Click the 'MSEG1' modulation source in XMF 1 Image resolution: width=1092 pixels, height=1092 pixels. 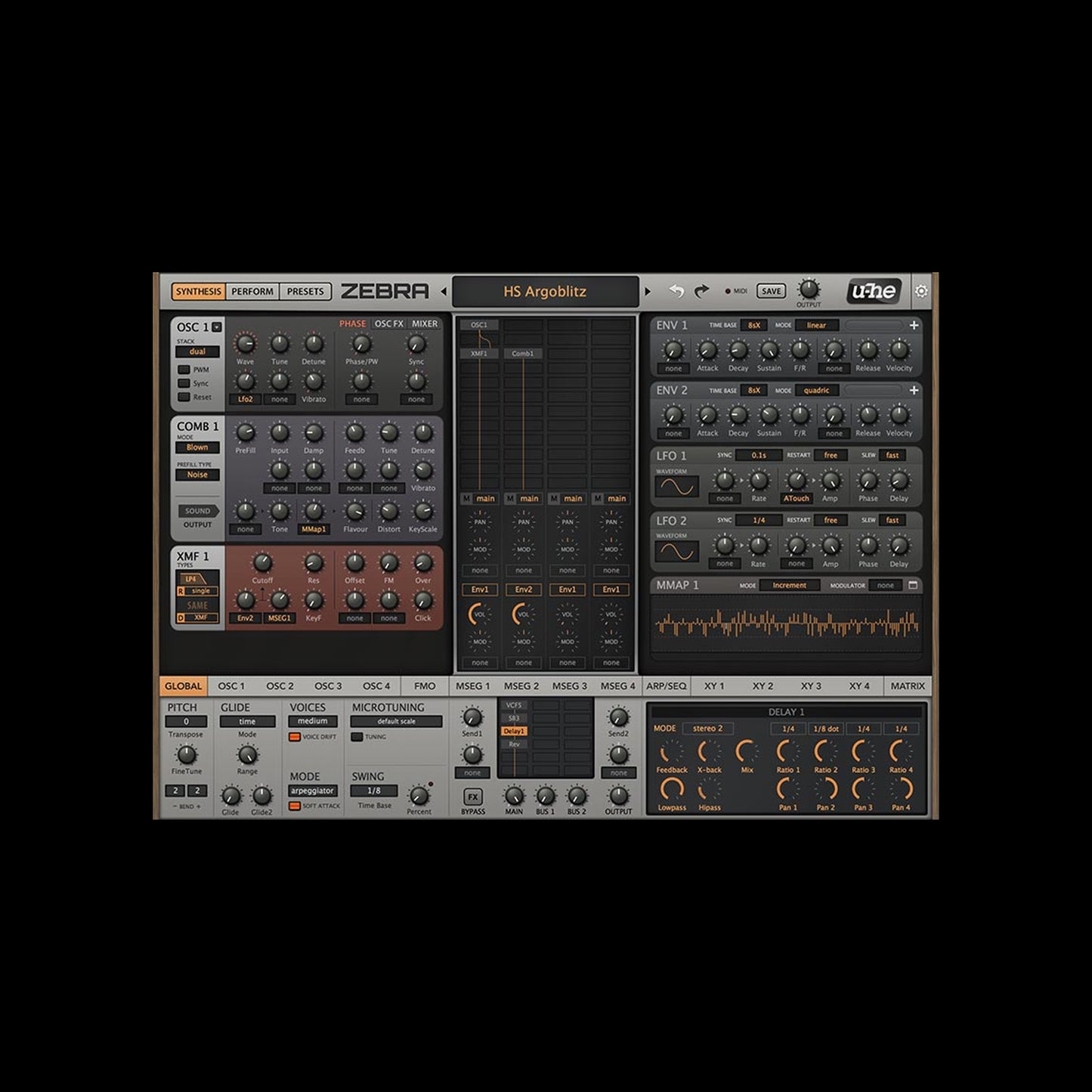coord(280,618)
